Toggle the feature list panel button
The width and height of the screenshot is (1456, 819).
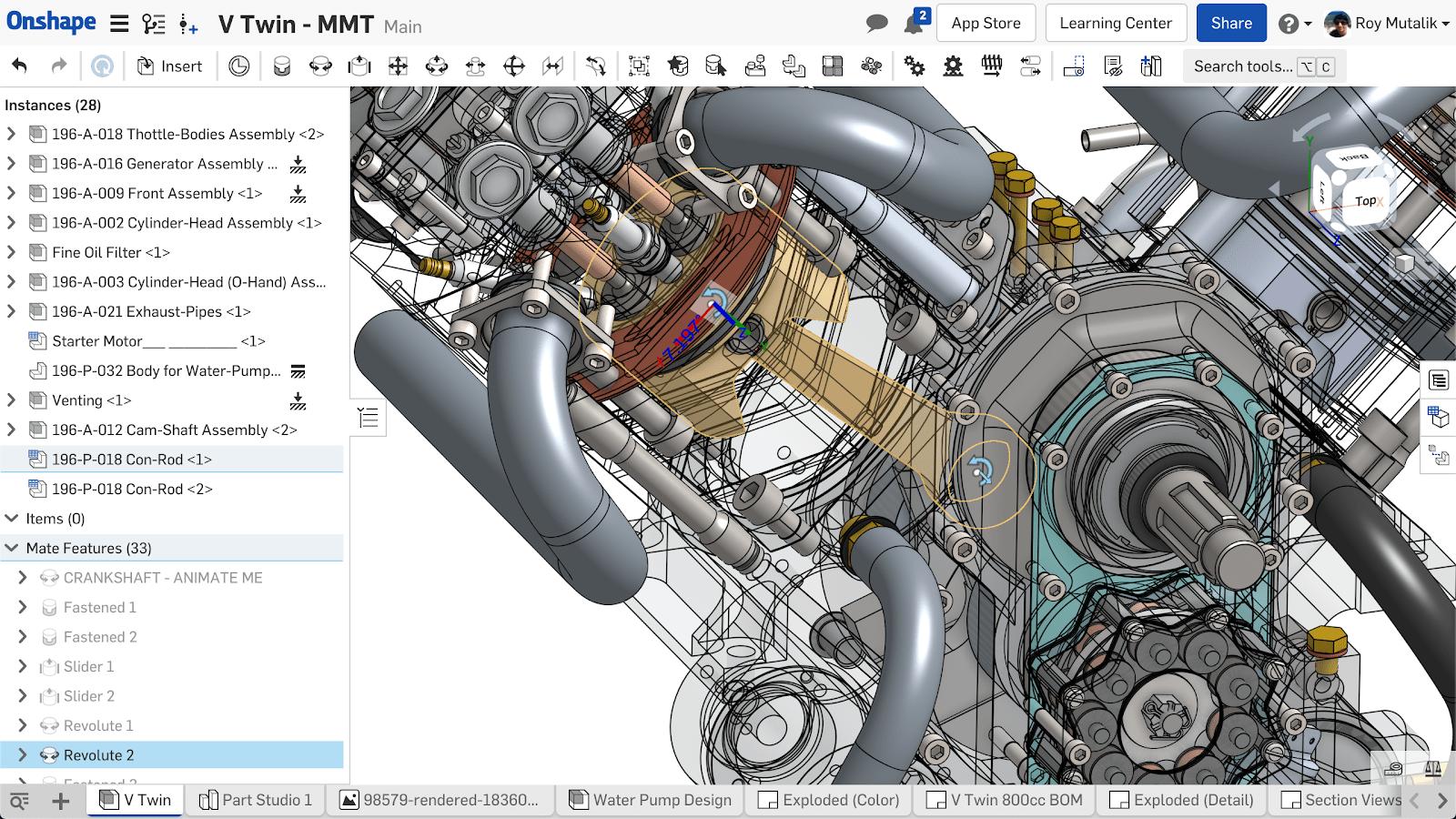coord(368,418)
